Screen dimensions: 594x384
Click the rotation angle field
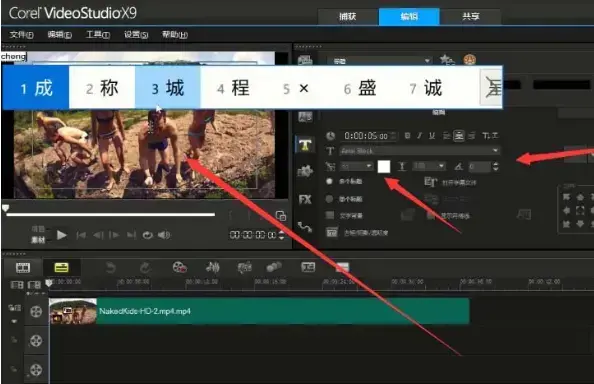pos(480,166)
